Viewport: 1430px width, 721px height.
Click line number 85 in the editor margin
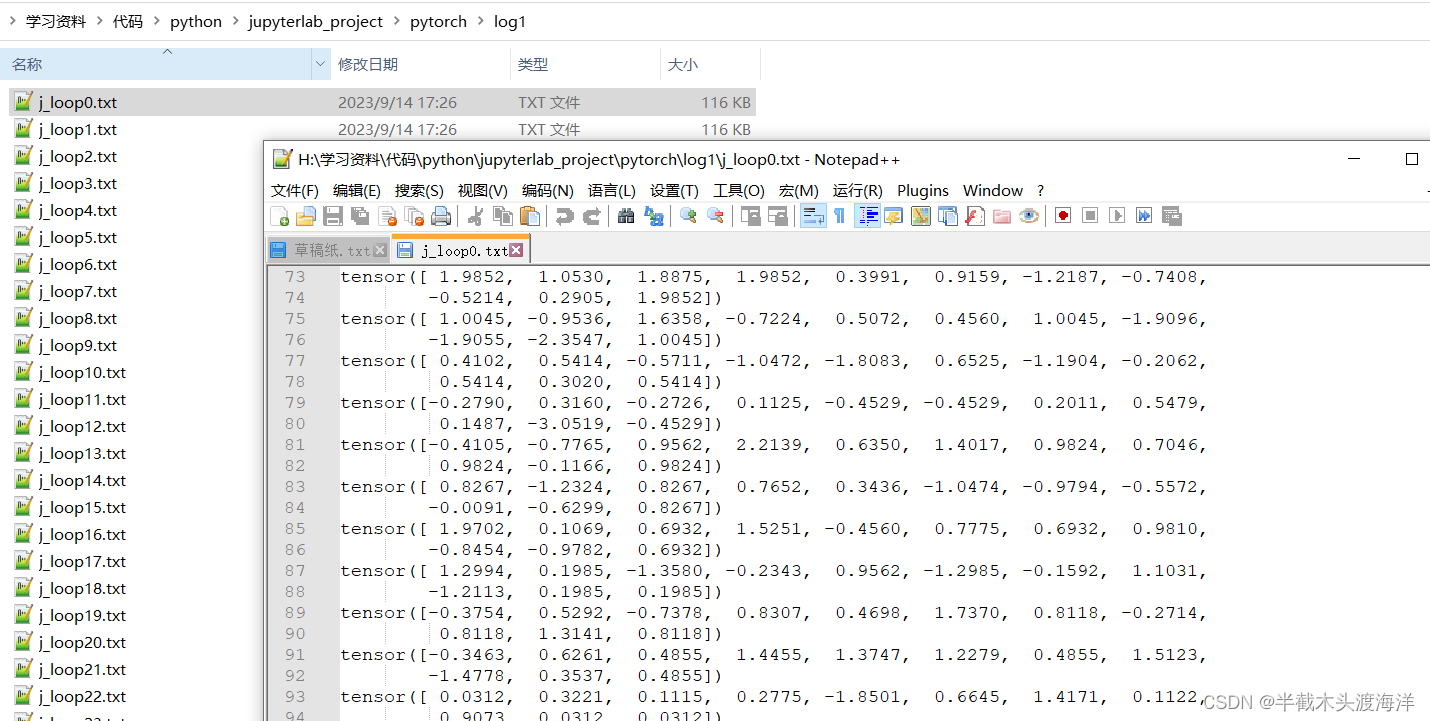(294, 529)
